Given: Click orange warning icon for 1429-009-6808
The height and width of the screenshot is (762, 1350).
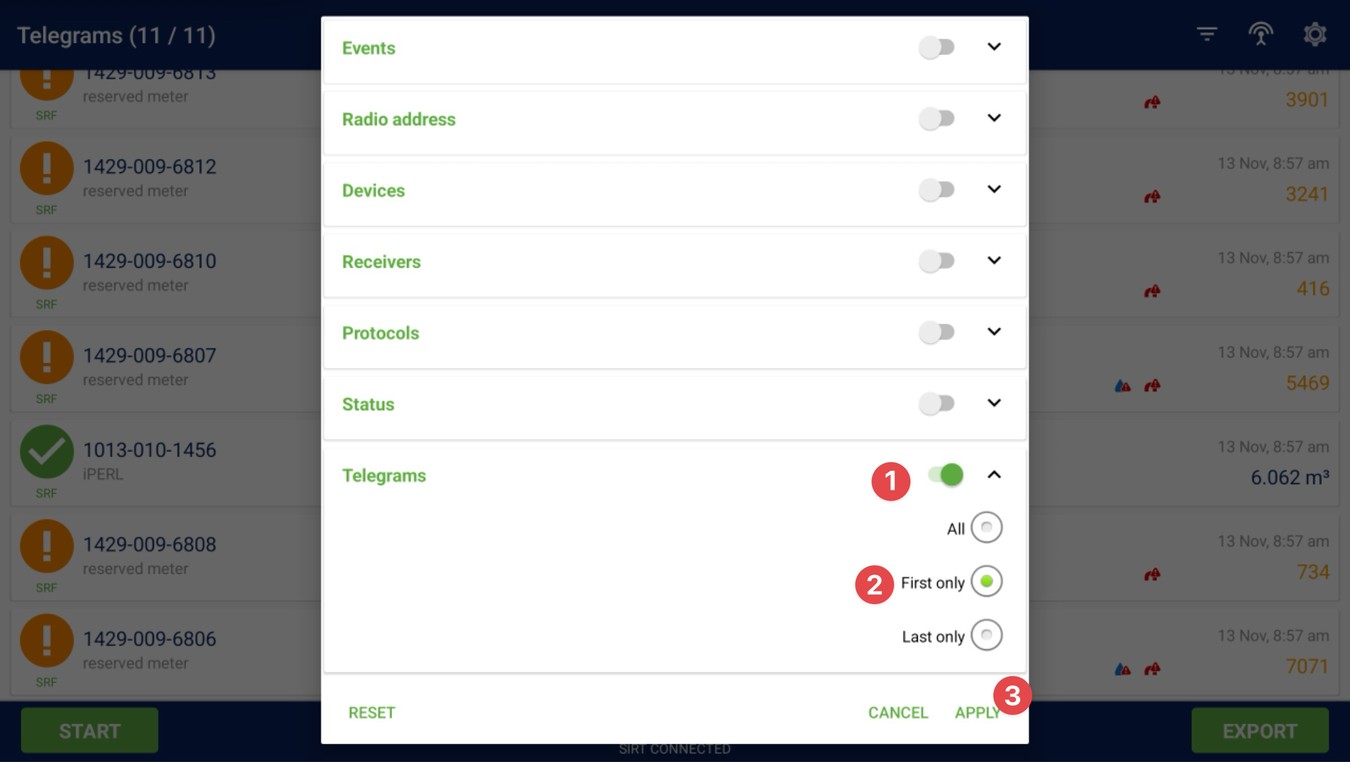Looking at the screenshot, I should click(47, 546).
